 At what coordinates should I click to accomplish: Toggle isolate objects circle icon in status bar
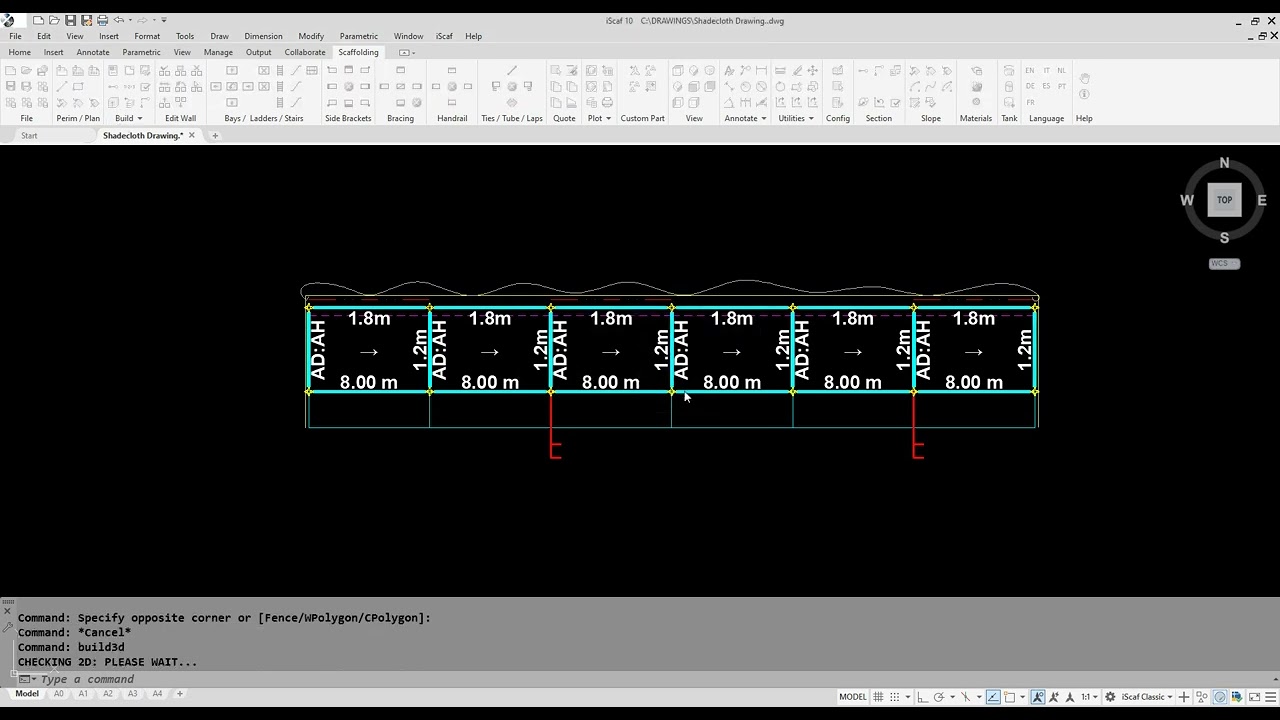pyautogui.click(x=1220, y=697)
